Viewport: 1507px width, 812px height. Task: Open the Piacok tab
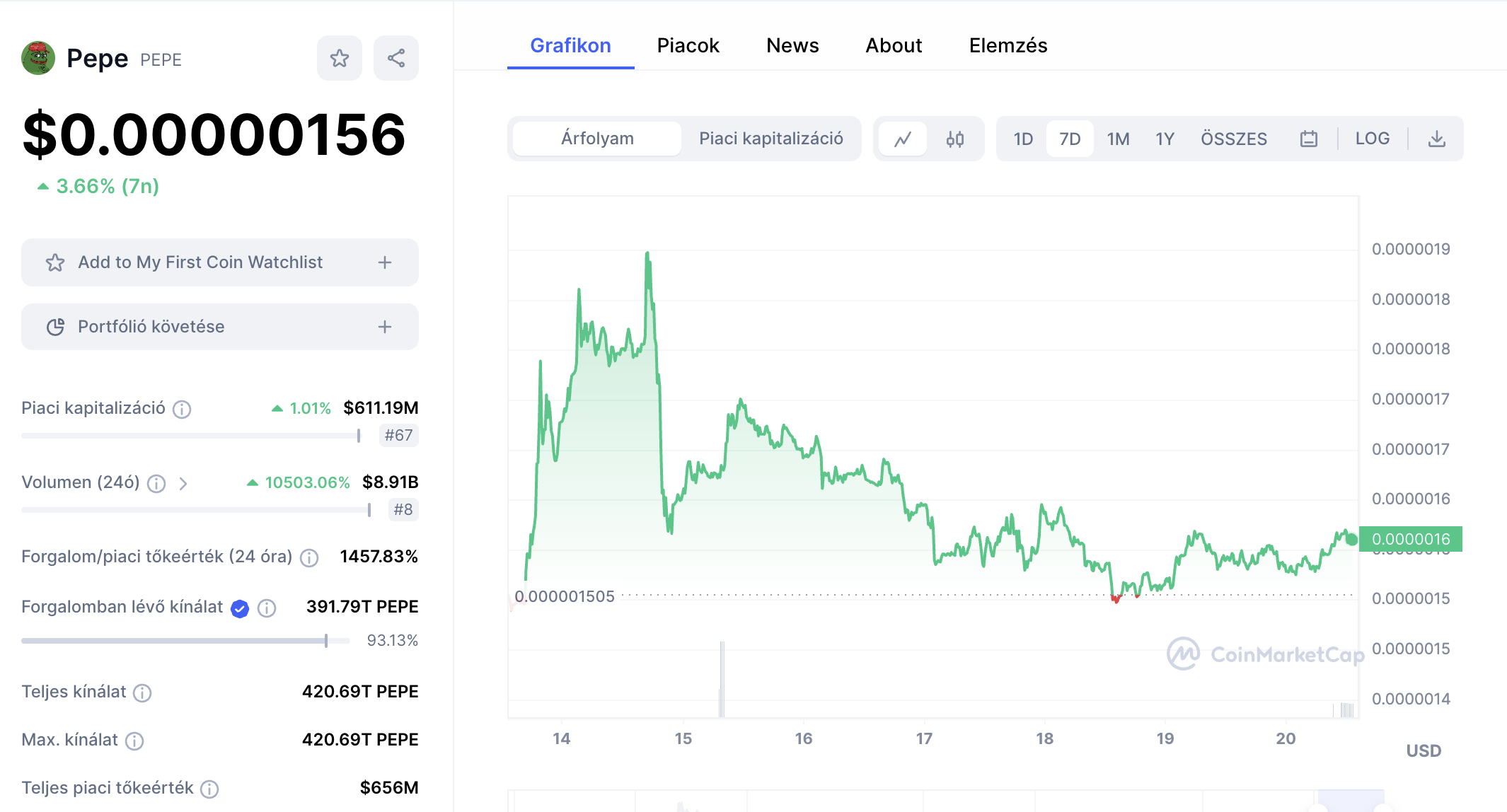688,45
